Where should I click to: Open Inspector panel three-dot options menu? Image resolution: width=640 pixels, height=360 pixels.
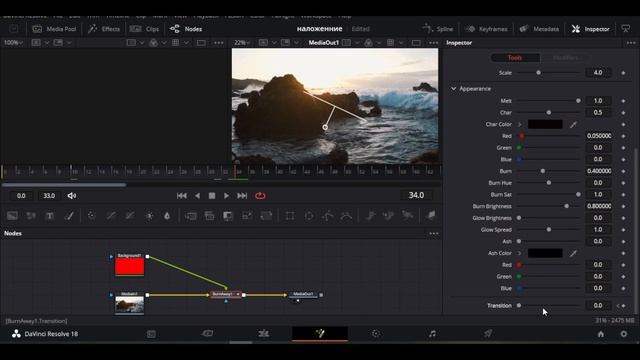[631, 43]
